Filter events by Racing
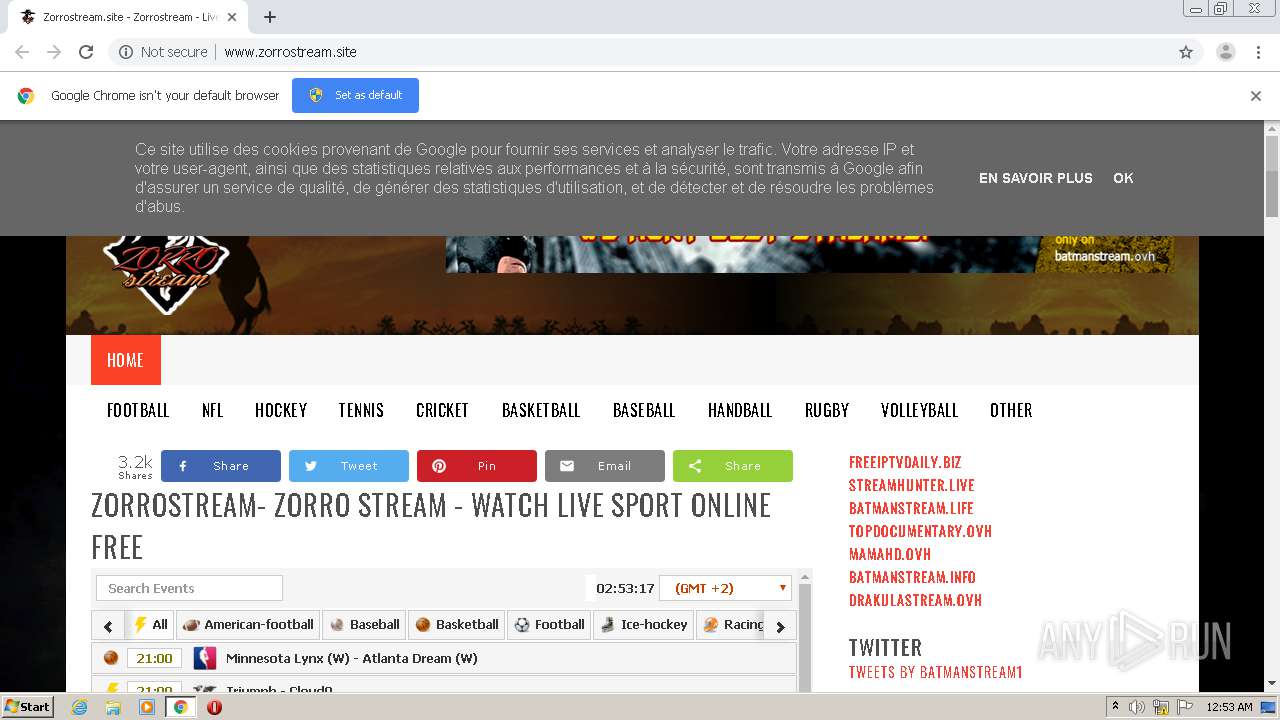The width and height of the screenshot is (1280, 720). 733,625
